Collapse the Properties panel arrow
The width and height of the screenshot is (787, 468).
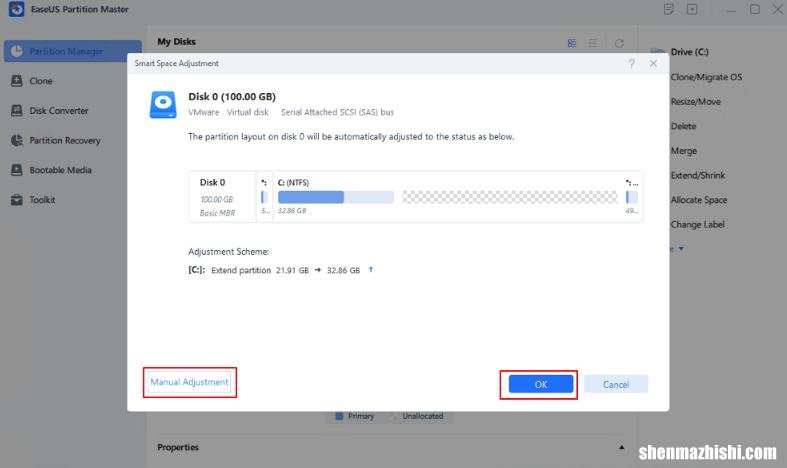621,447
